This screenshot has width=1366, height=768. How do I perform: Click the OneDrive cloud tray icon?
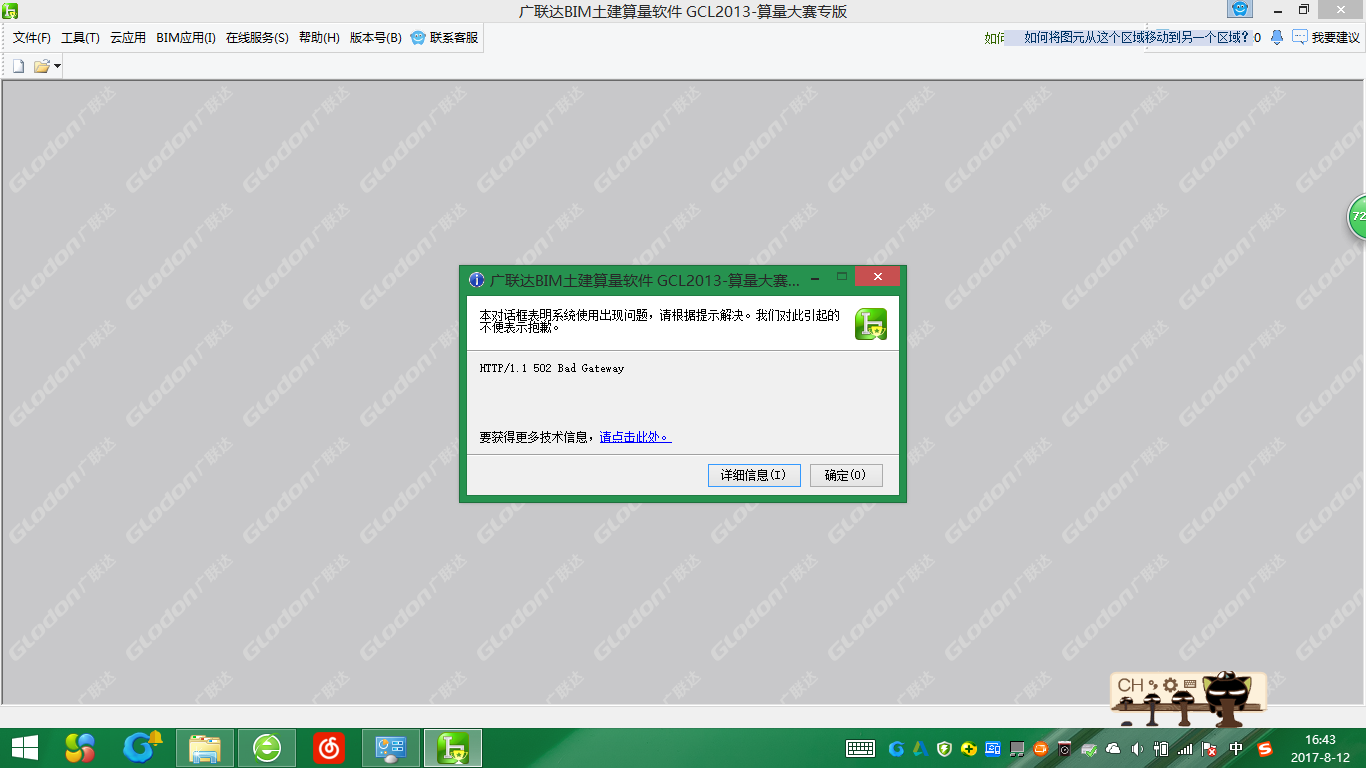pyautogui.click(x=1113, y=748)
